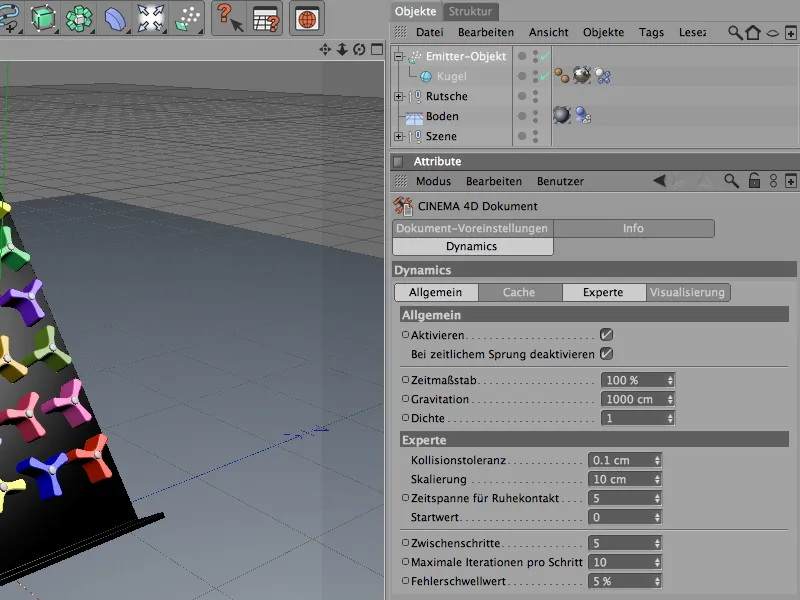Click the Gravitation value stepper arrows
Image resolution: width=800 pixels, height=600 pixels.
(x=669, y=399)
